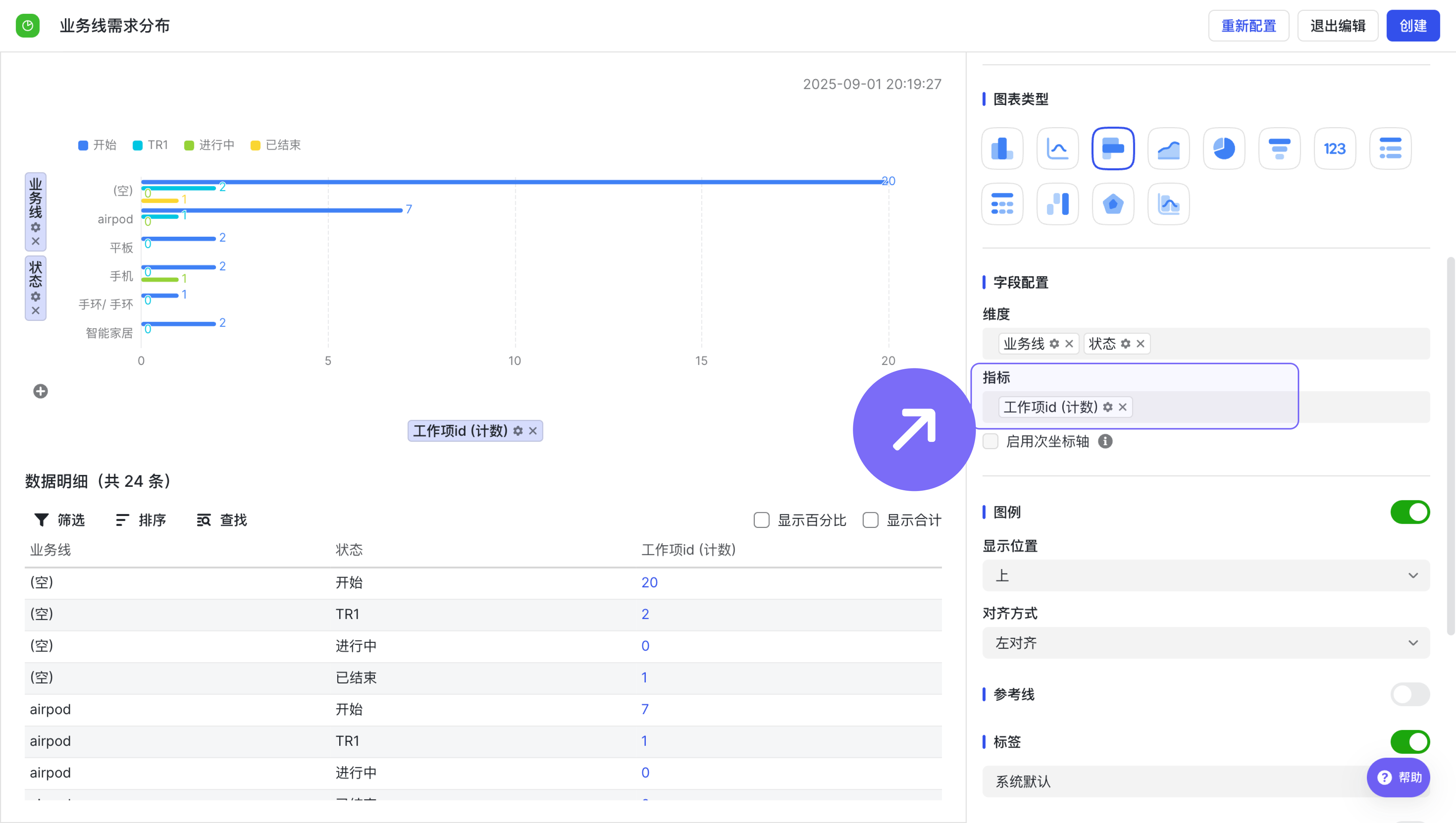This screenshot has height=823, width=1456.
Task: Click value 2 in (空) TR1 row
Action: pyautogui.click(x=645, y=614)
